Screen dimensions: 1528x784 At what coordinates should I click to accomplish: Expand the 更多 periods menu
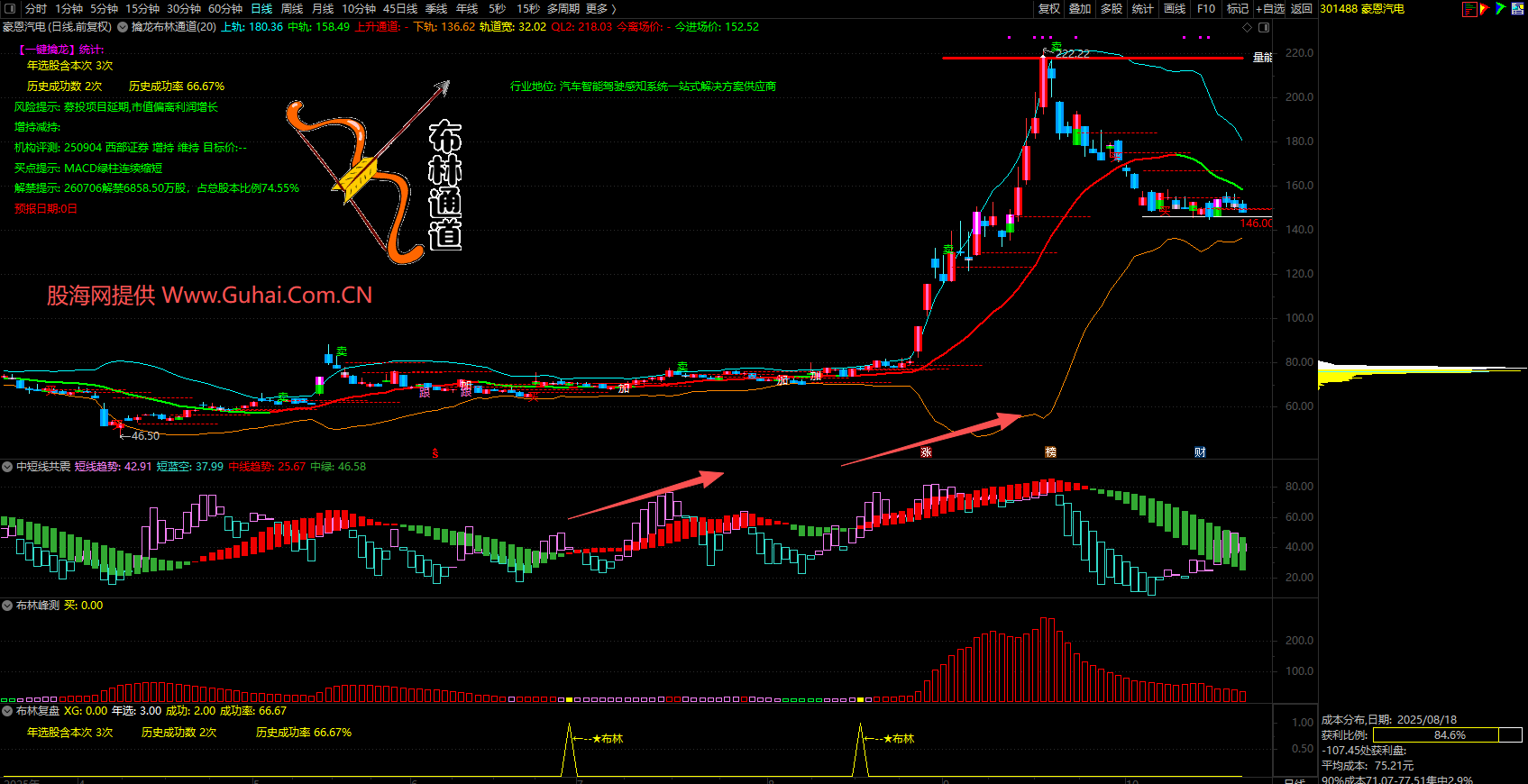tap(600, 9)
